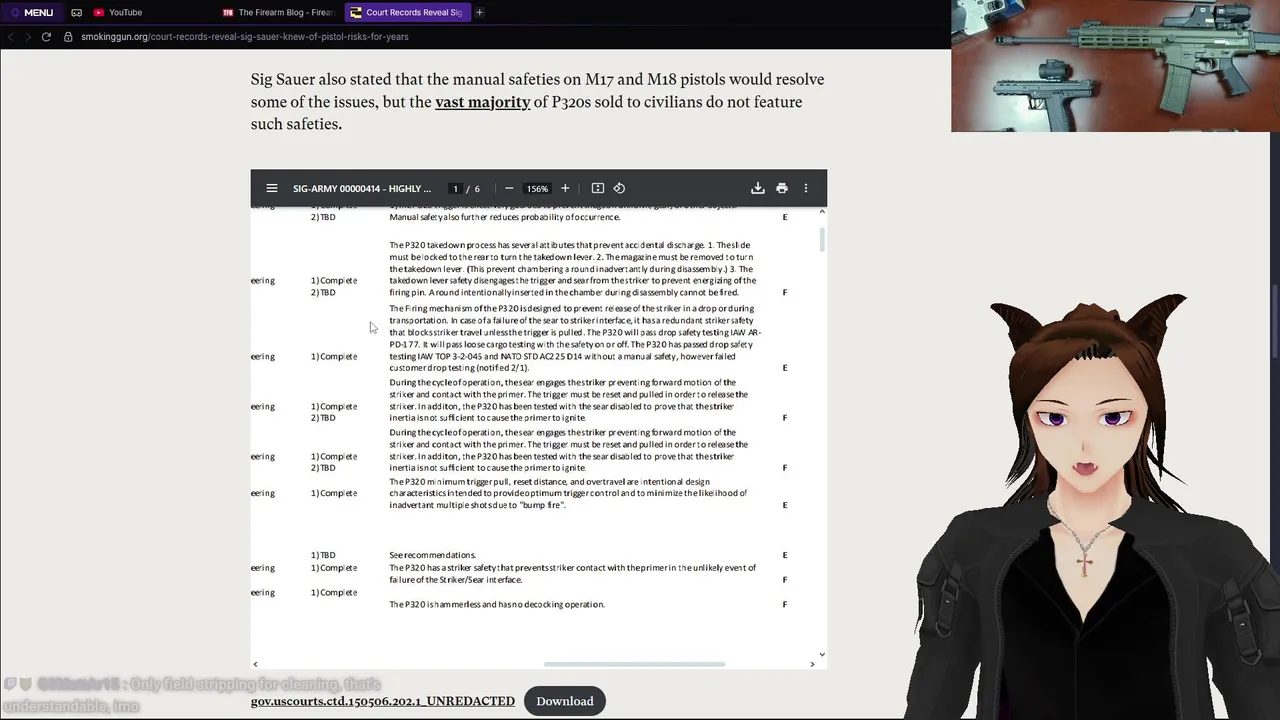Click PDF horizontal scrollbar right arrow

(812, 664)
